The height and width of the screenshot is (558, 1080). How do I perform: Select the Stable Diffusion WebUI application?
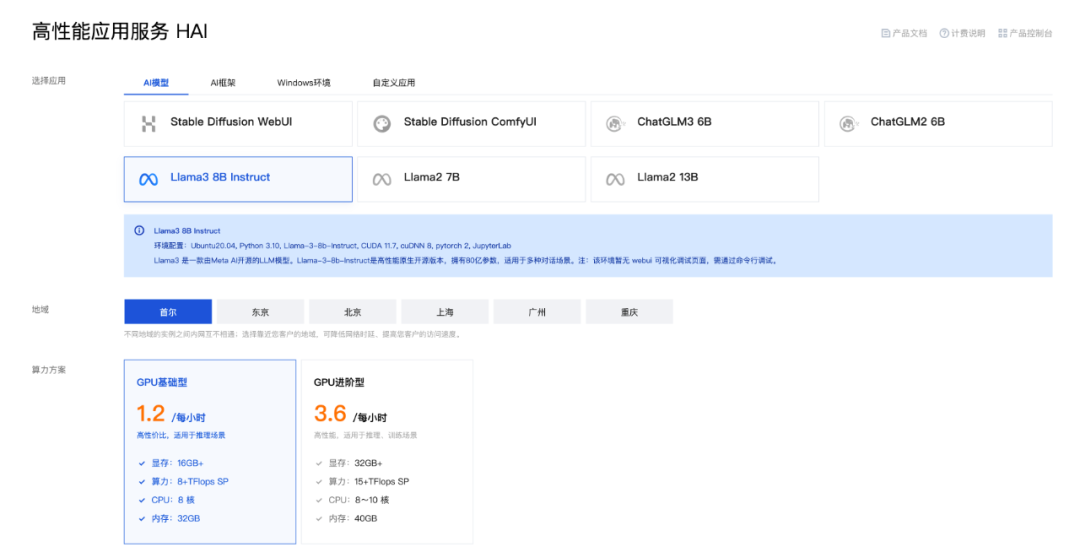(238, 124)
